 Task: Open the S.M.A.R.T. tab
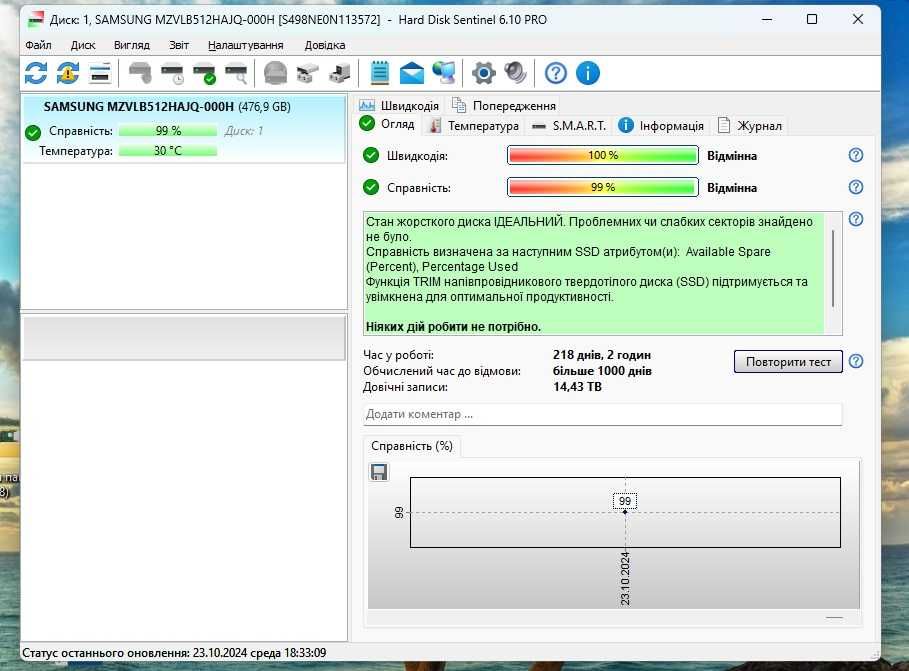[569, 126]
